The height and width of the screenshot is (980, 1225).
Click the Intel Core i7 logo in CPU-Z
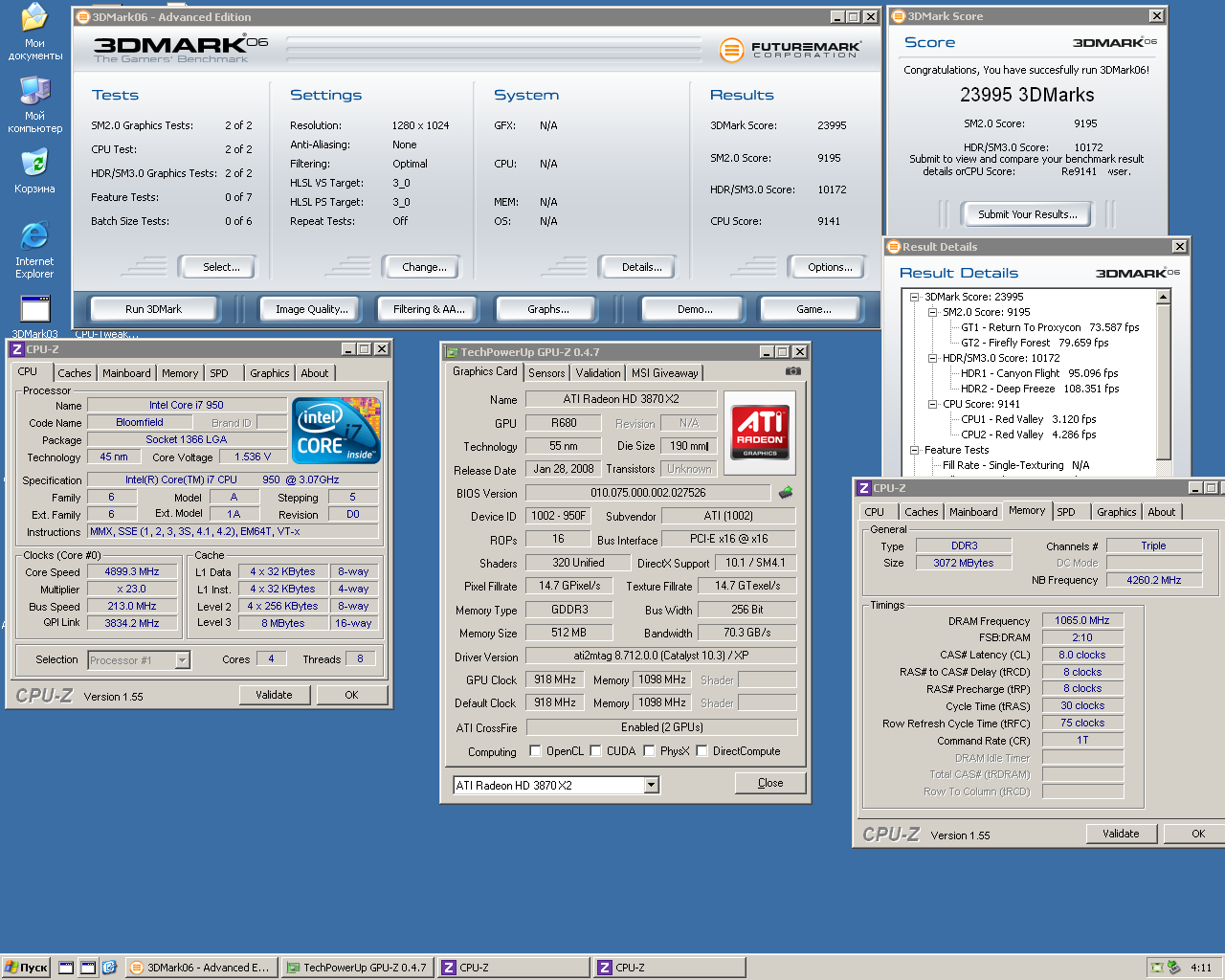click(x=337, y=431)
